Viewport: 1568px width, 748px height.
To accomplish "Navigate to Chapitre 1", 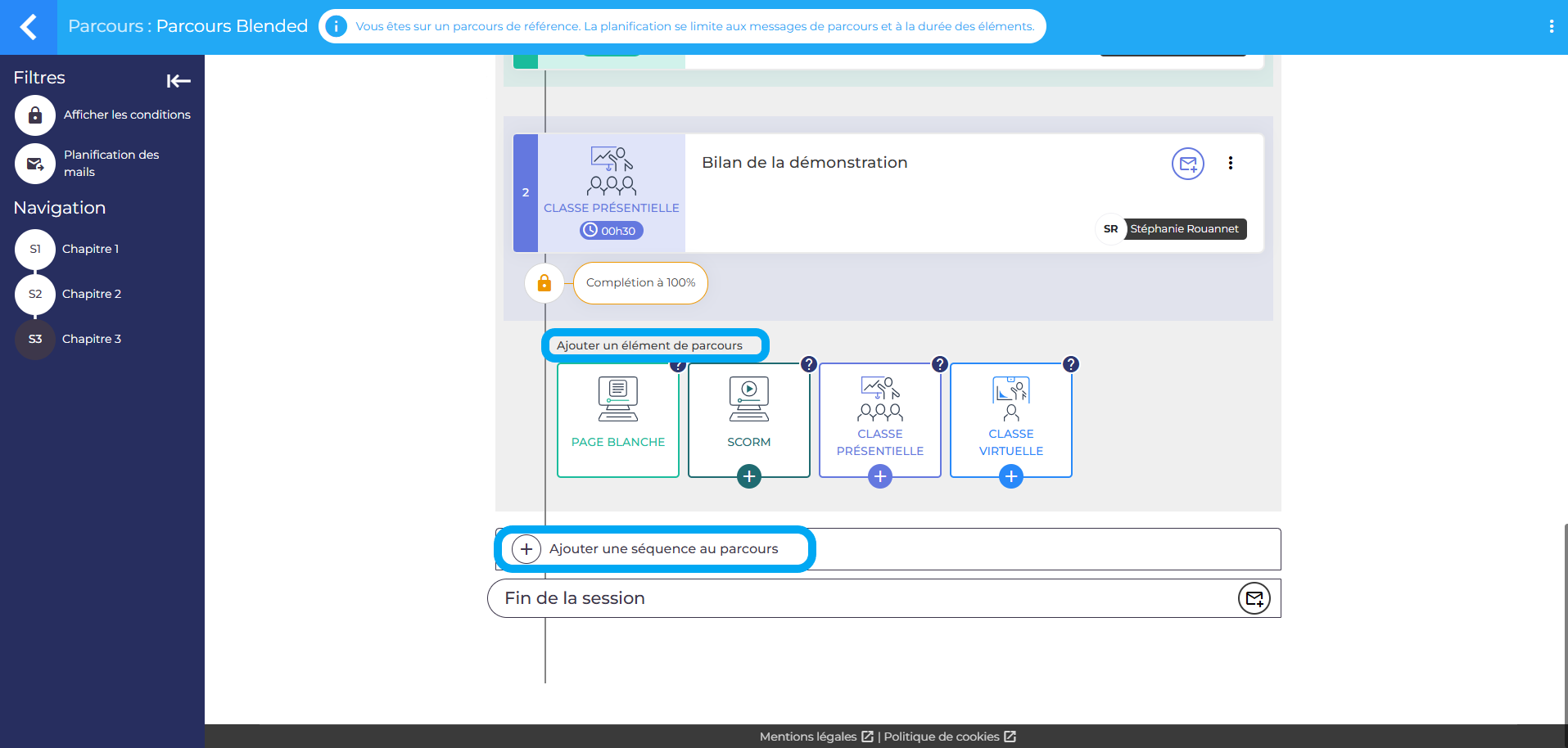I will [x=35, y=250].
